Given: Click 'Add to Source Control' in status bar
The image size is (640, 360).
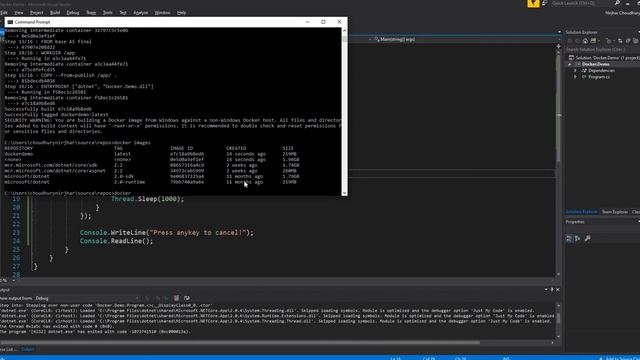Looking at the screenshot, I should tap(620, 358).
